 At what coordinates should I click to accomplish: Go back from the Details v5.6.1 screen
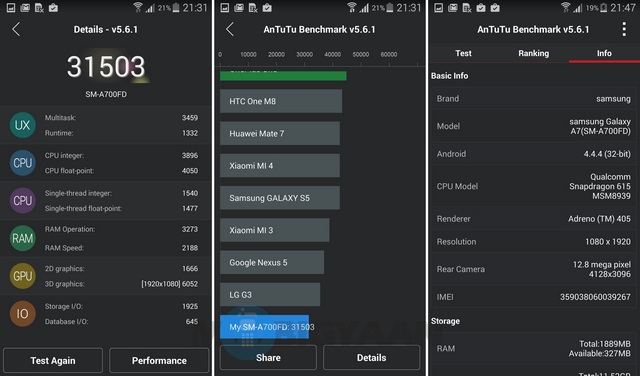coord(16,29)
